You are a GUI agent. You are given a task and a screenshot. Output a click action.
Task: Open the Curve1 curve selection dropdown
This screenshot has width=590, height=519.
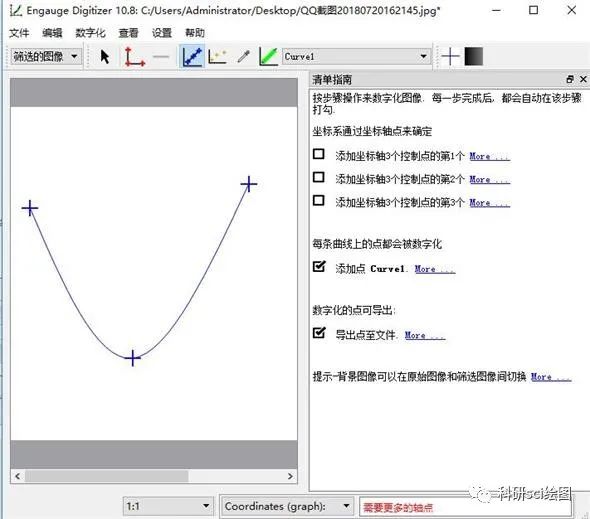(x=356, y=56)
